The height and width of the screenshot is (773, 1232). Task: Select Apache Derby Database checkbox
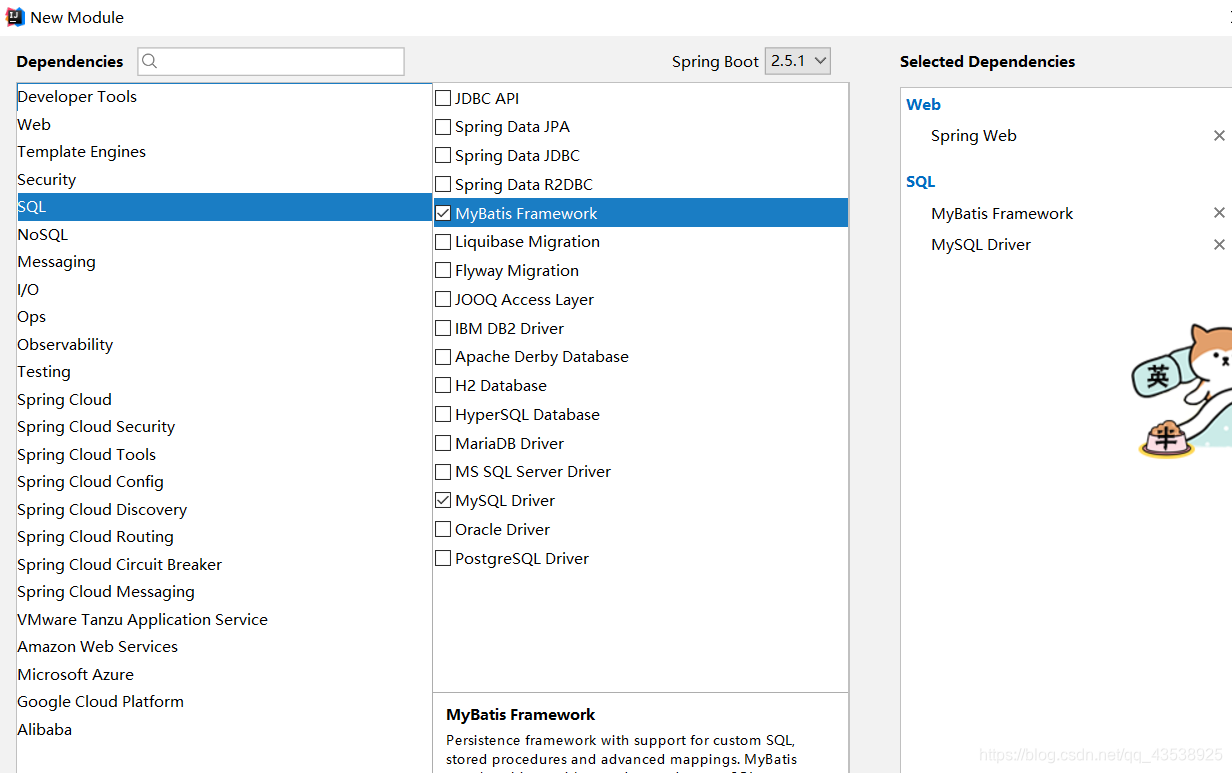[443, 357]
